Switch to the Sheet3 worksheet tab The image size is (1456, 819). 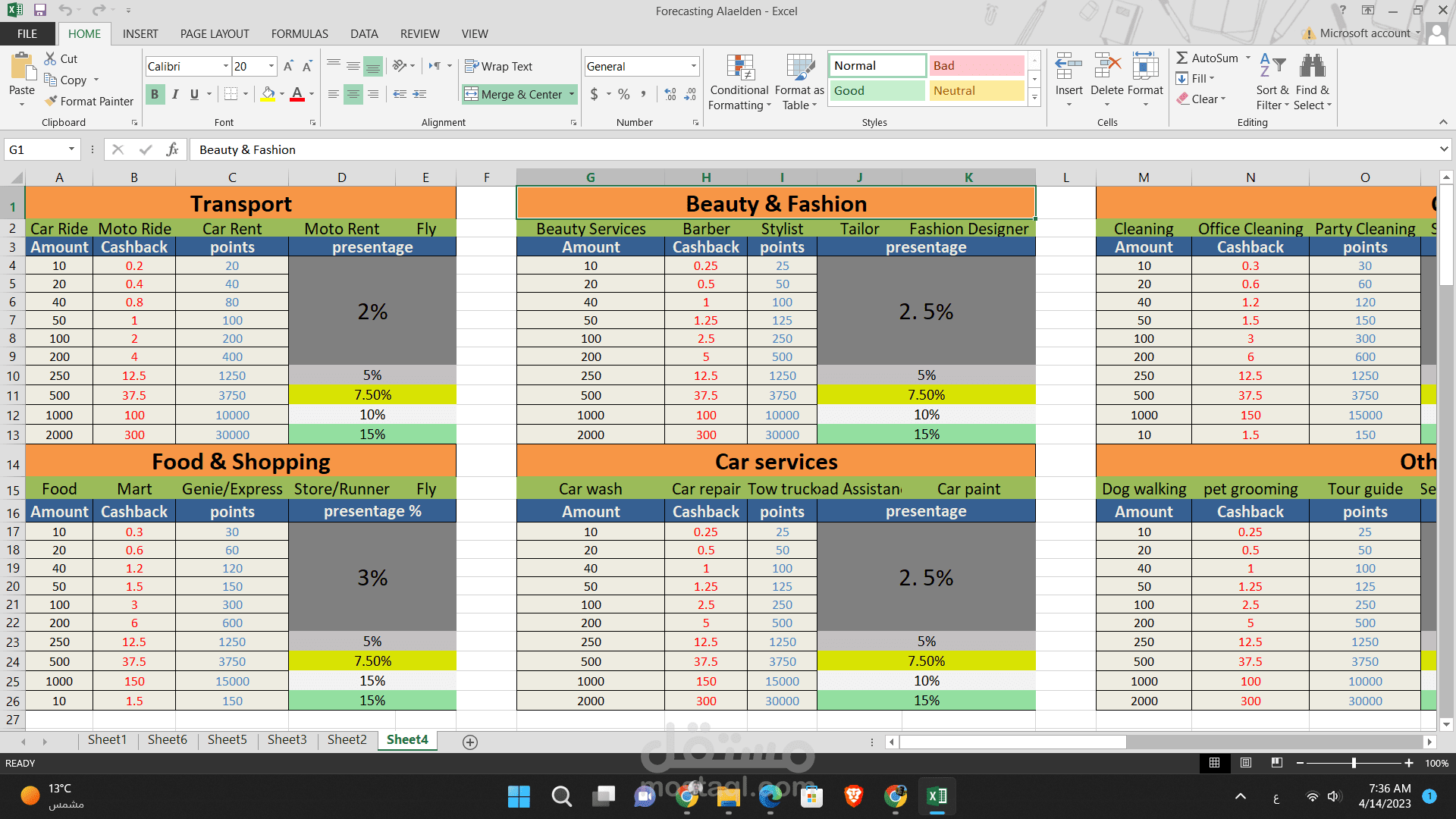tap(287, 740)
